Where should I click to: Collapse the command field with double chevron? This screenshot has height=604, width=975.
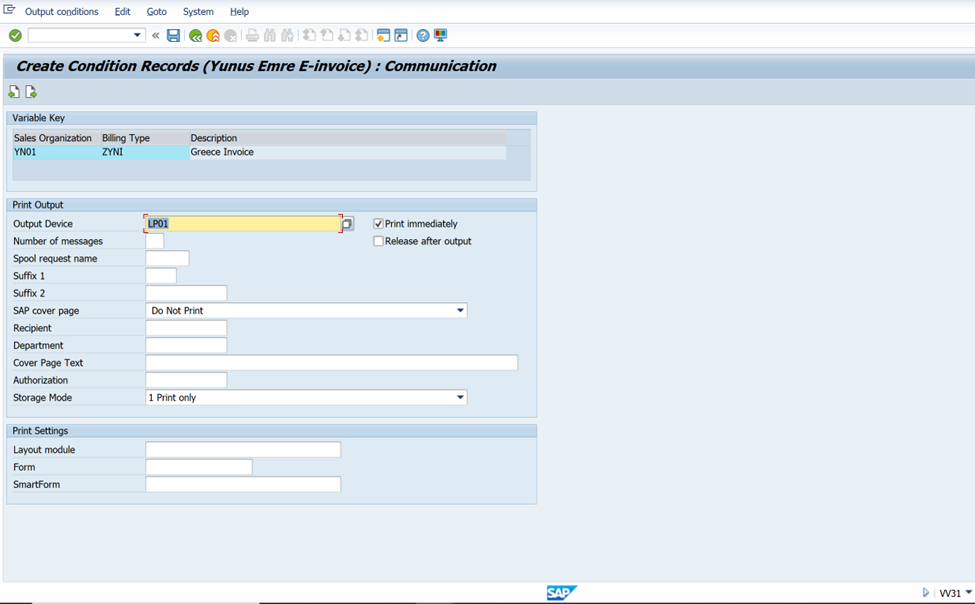coord(155,35)
